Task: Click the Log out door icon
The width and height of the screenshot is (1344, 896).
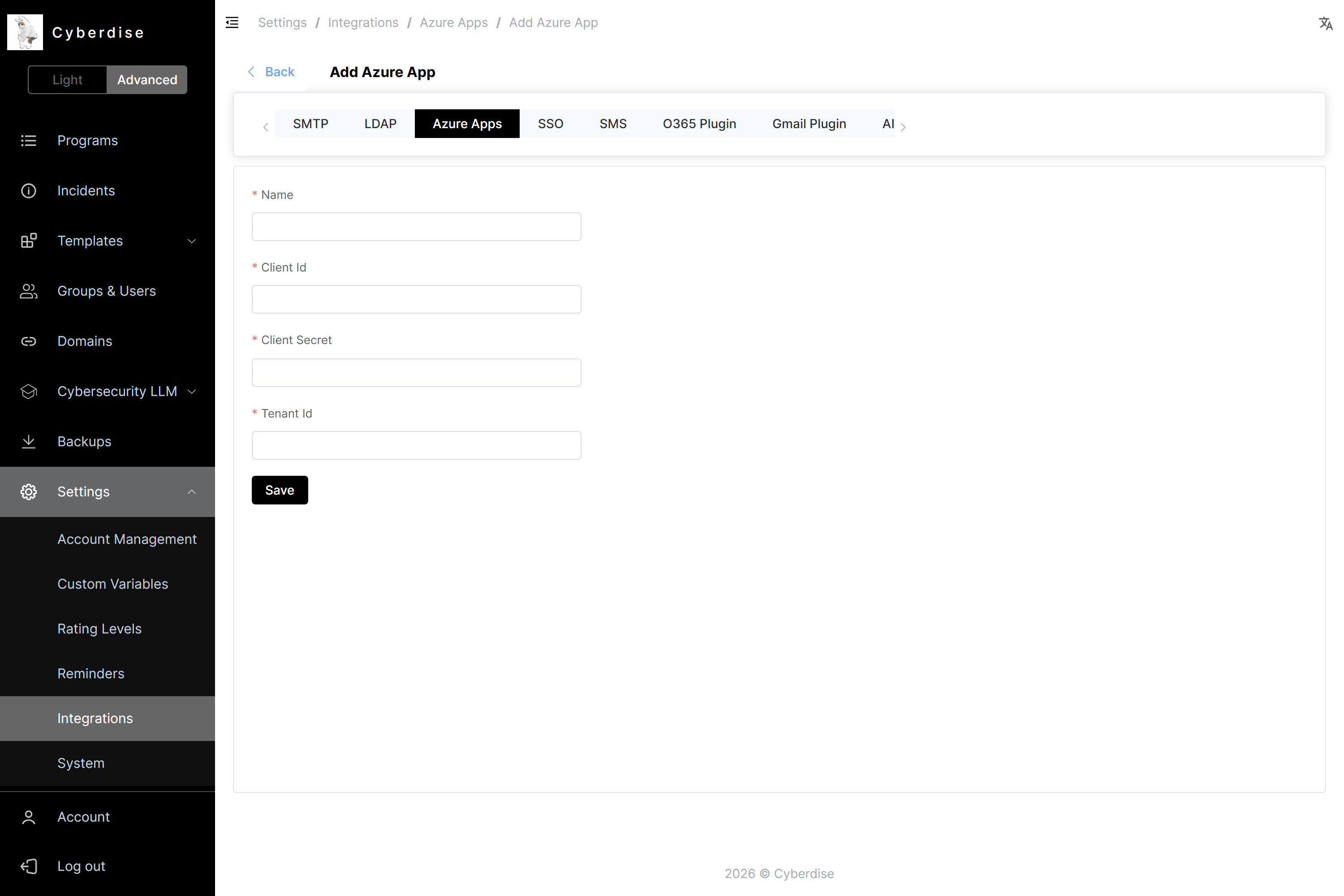Action: (x=29, y=866)
